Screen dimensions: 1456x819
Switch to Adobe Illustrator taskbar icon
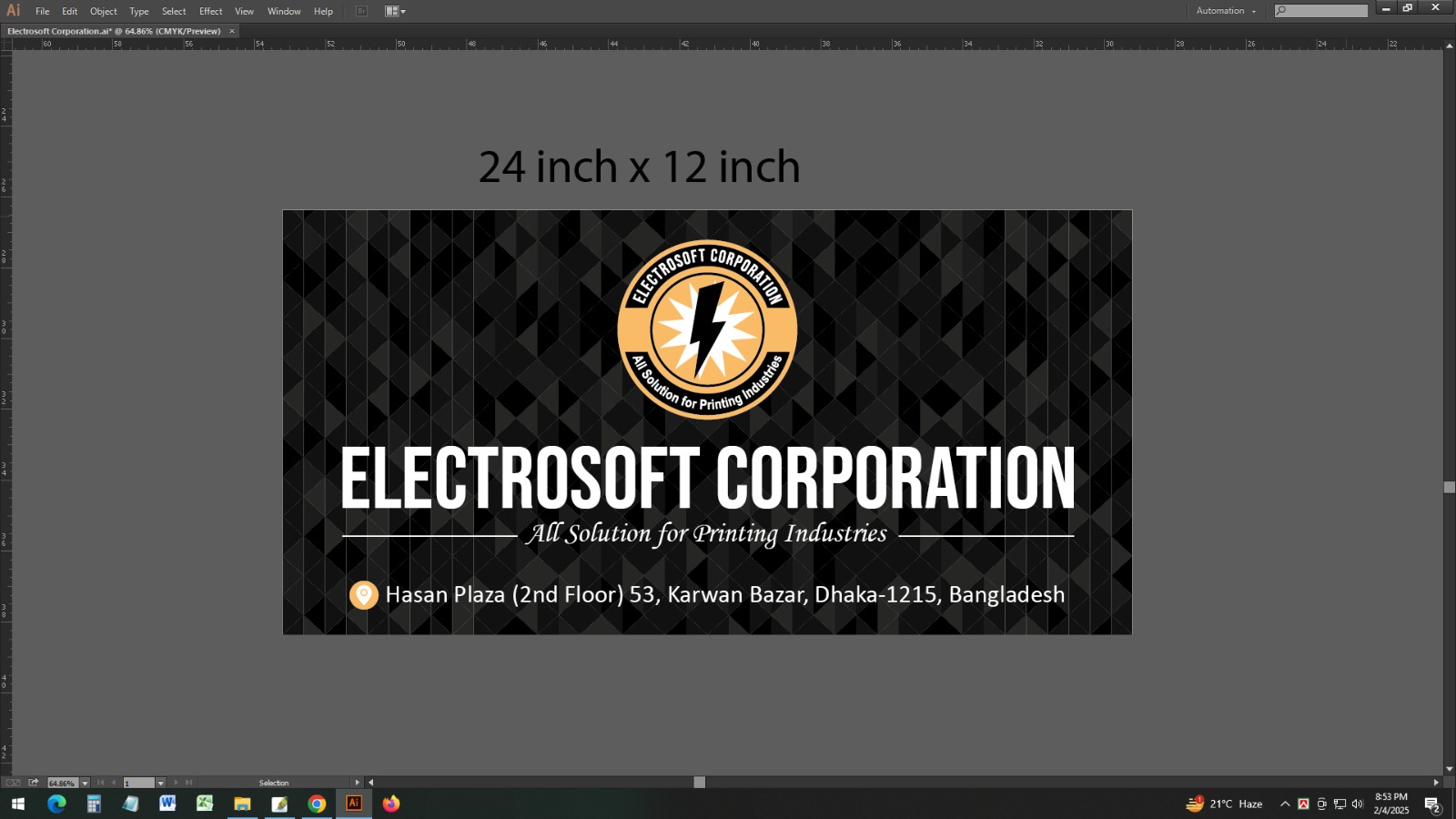tap(354, 804)
